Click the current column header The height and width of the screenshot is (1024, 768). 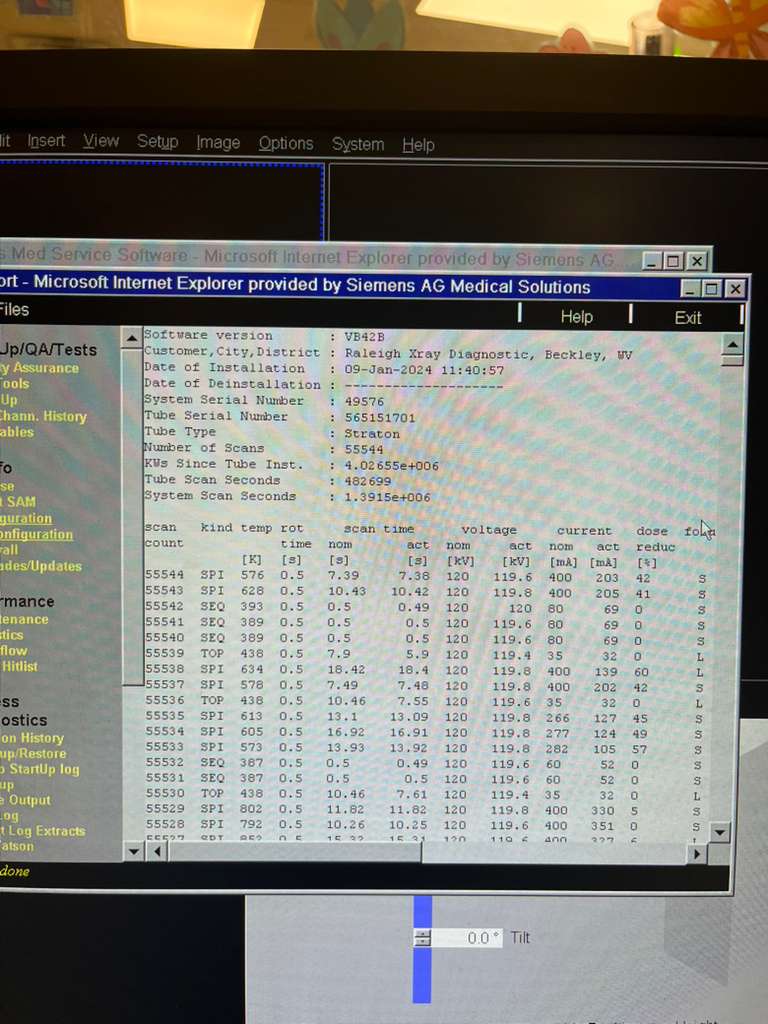coord(584,531)
